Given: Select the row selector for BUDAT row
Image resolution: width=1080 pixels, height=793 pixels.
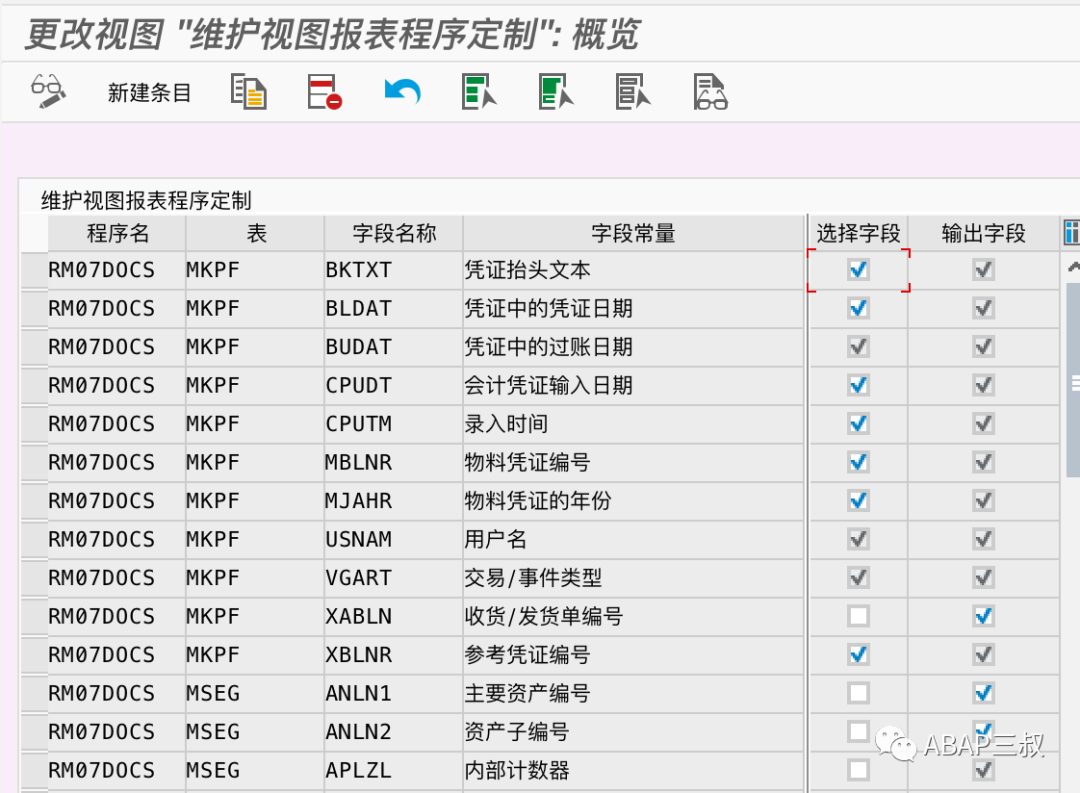Looking at the screenshot, I should click(34, 347).
